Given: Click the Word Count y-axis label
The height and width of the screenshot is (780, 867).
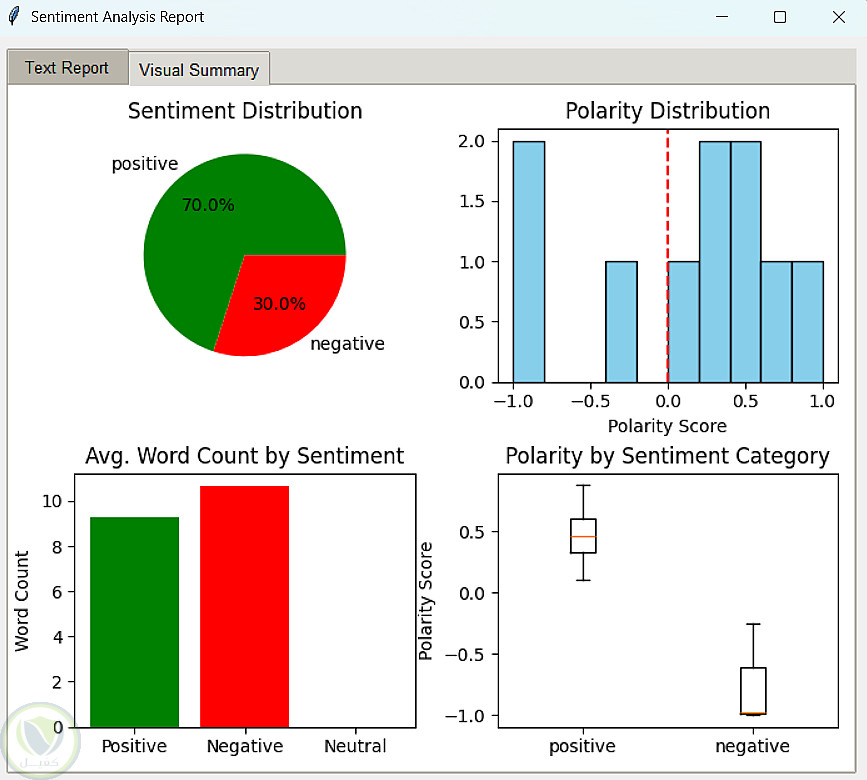Looking at the screenshot, I should coord(22,601).
